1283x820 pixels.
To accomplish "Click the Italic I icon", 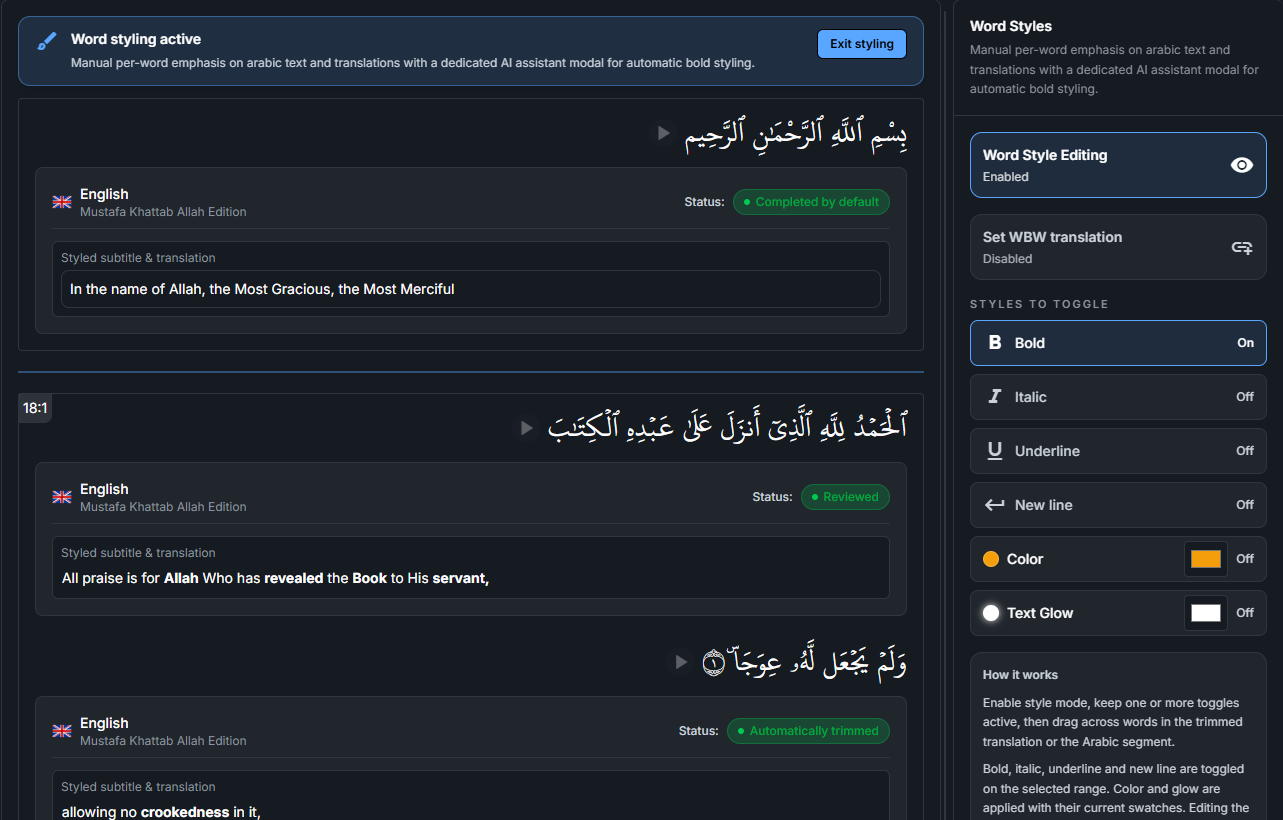I will [995, 397].
